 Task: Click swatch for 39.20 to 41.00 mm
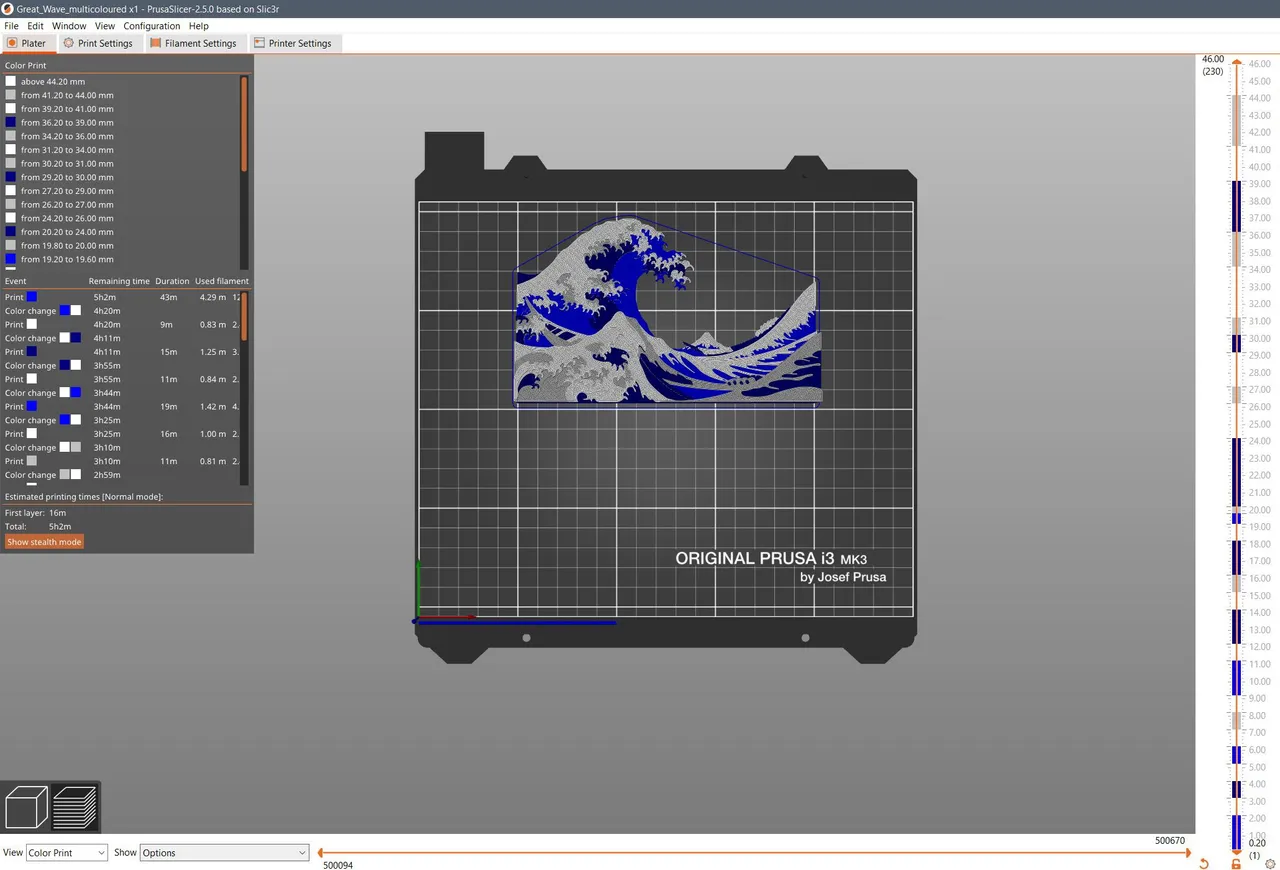(11, 109)
